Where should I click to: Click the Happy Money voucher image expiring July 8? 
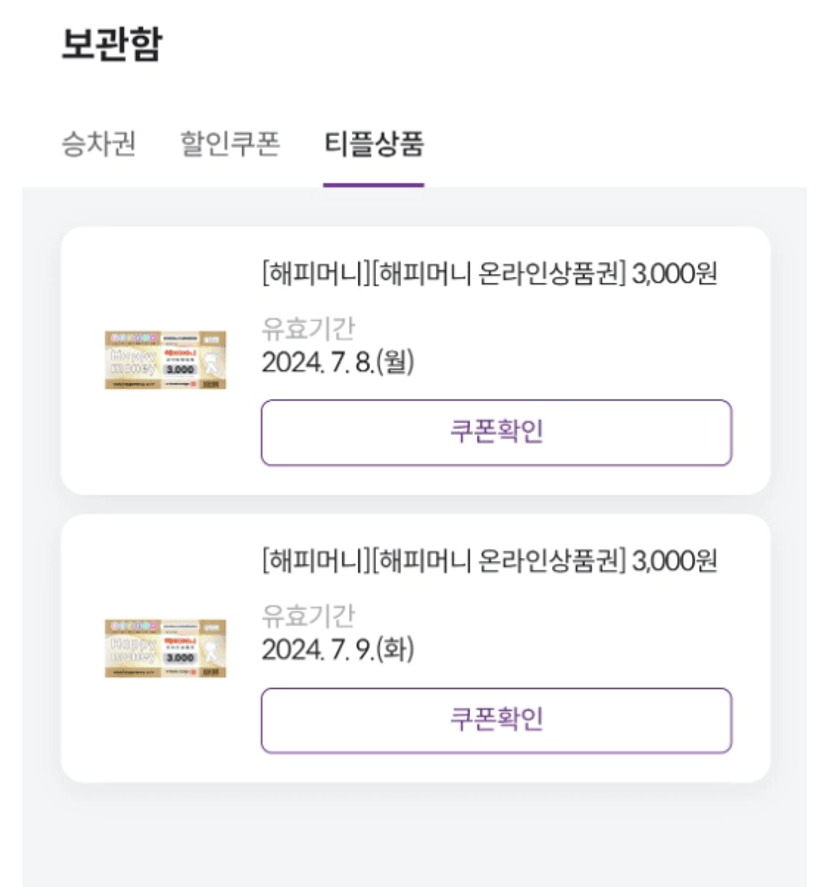point(165,360)
